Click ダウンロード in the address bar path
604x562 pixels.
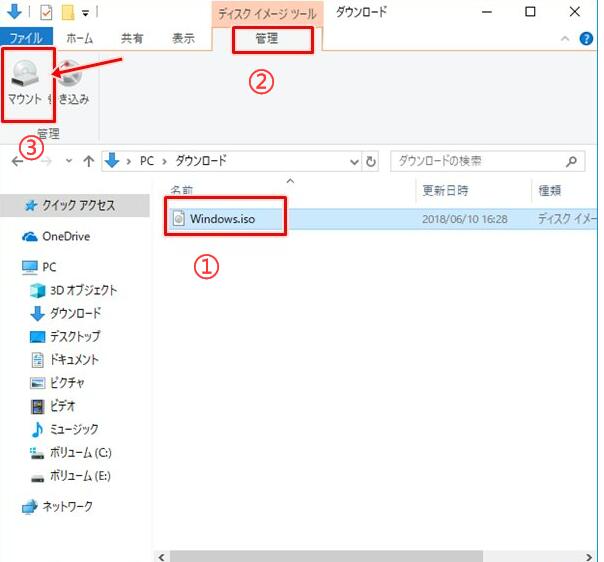tap(201, 161)
